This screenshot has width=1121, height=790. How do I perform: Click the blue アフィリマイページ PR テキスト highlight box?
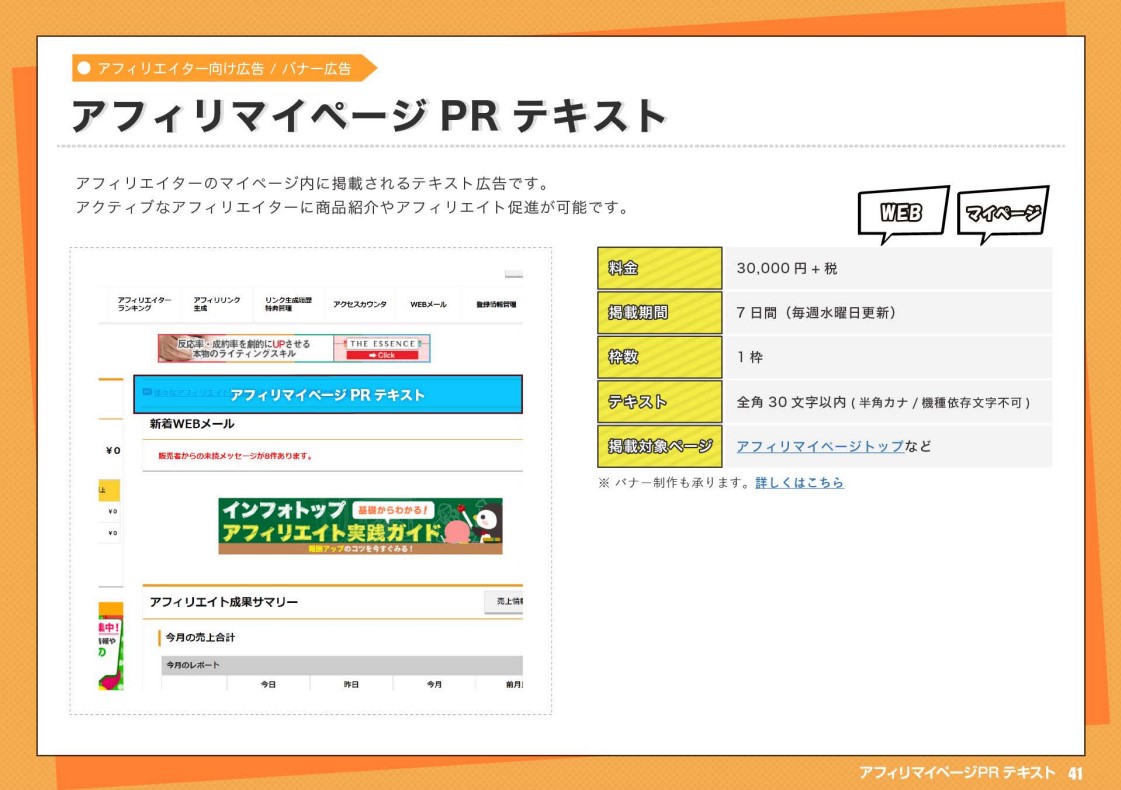[x=327, y=395]
